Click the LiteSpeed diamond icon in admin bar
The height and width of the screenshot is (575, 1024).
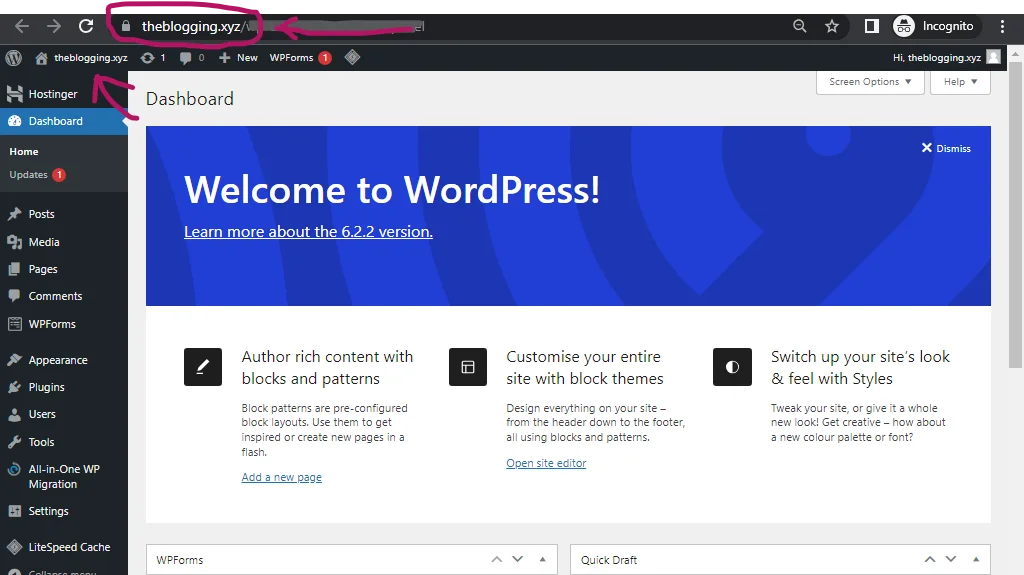(352, 58)
